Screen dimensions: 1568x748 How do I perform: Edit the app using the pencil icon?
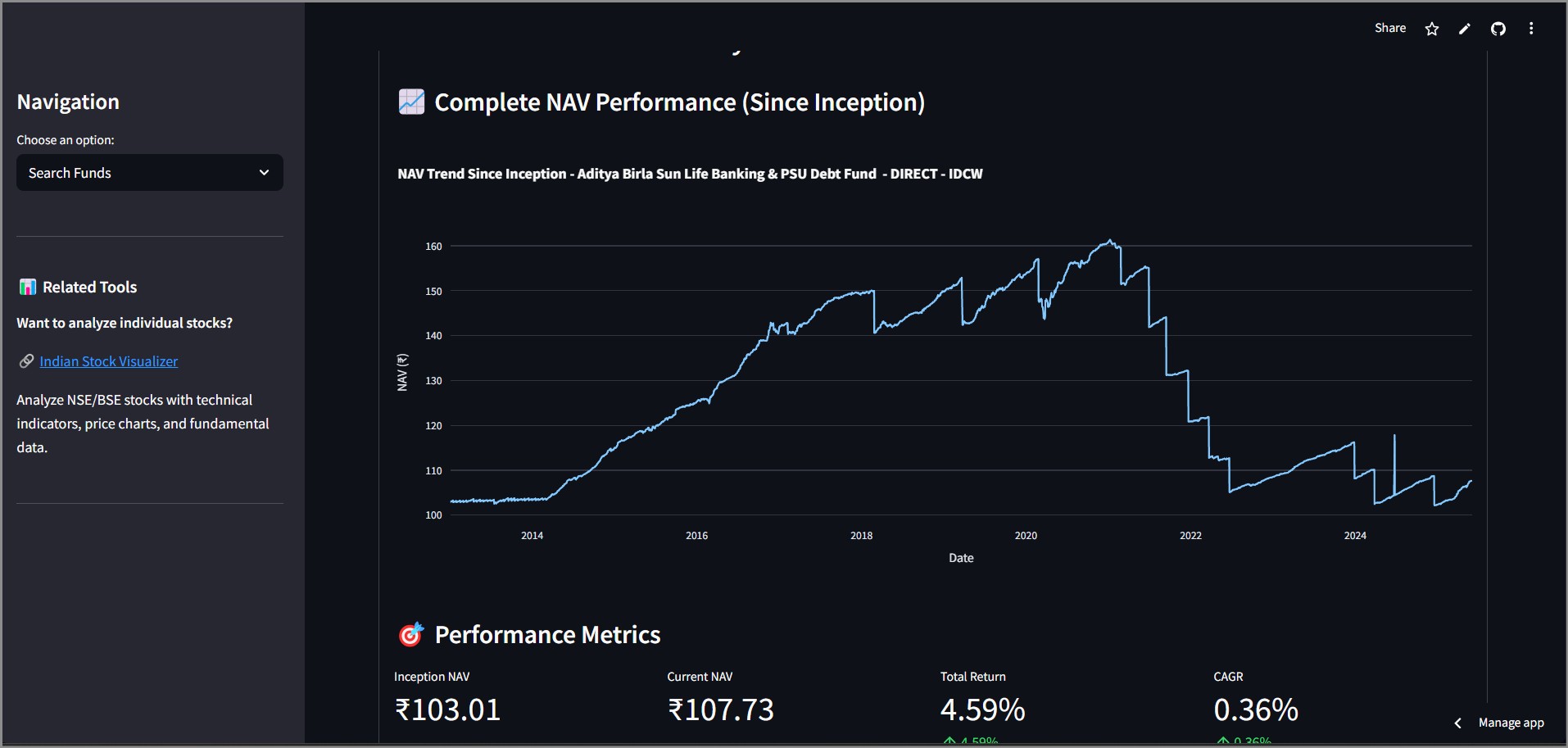1465,28
